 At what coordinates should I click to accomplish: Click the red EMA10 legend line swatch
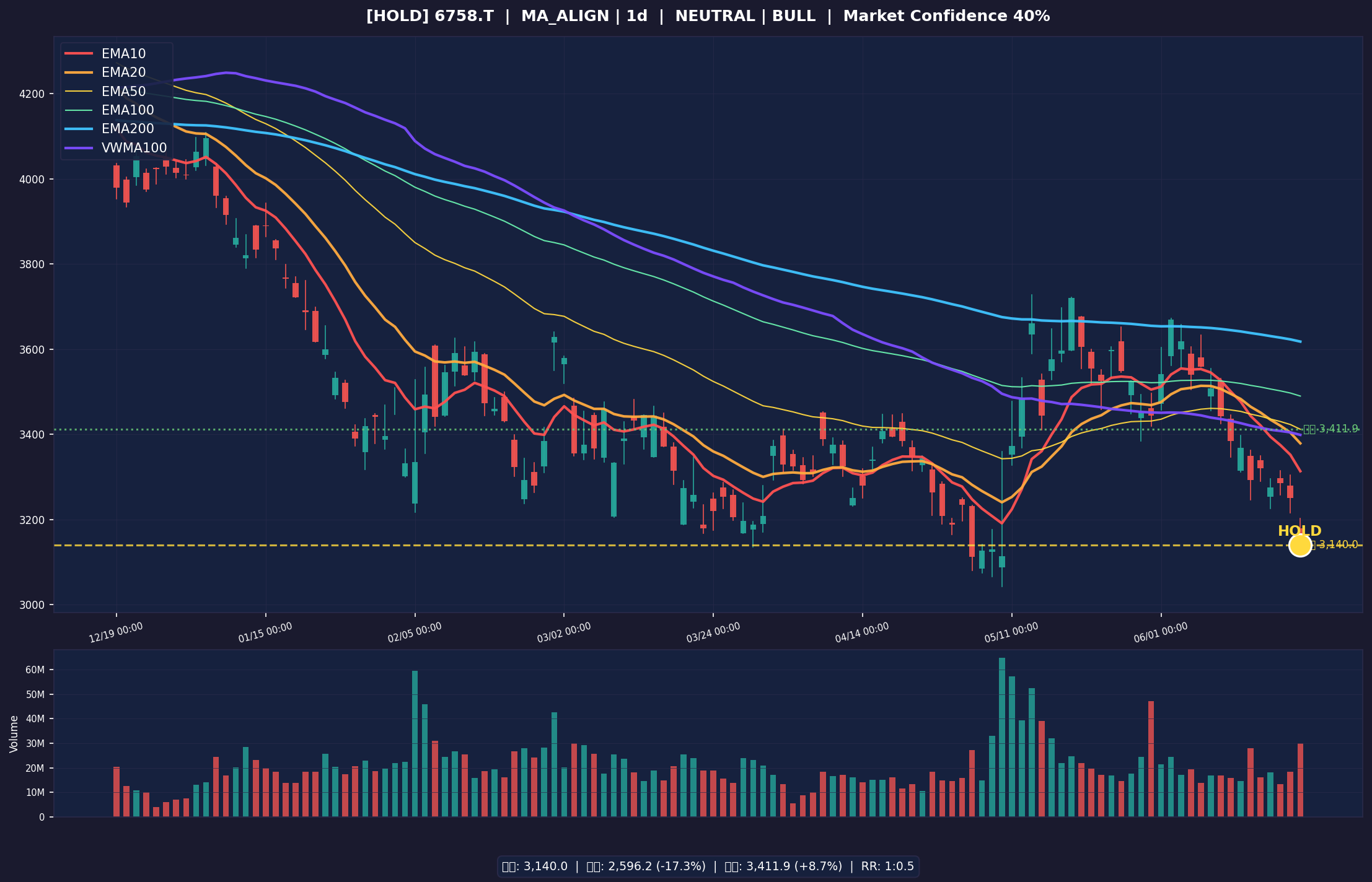(79, 54)
